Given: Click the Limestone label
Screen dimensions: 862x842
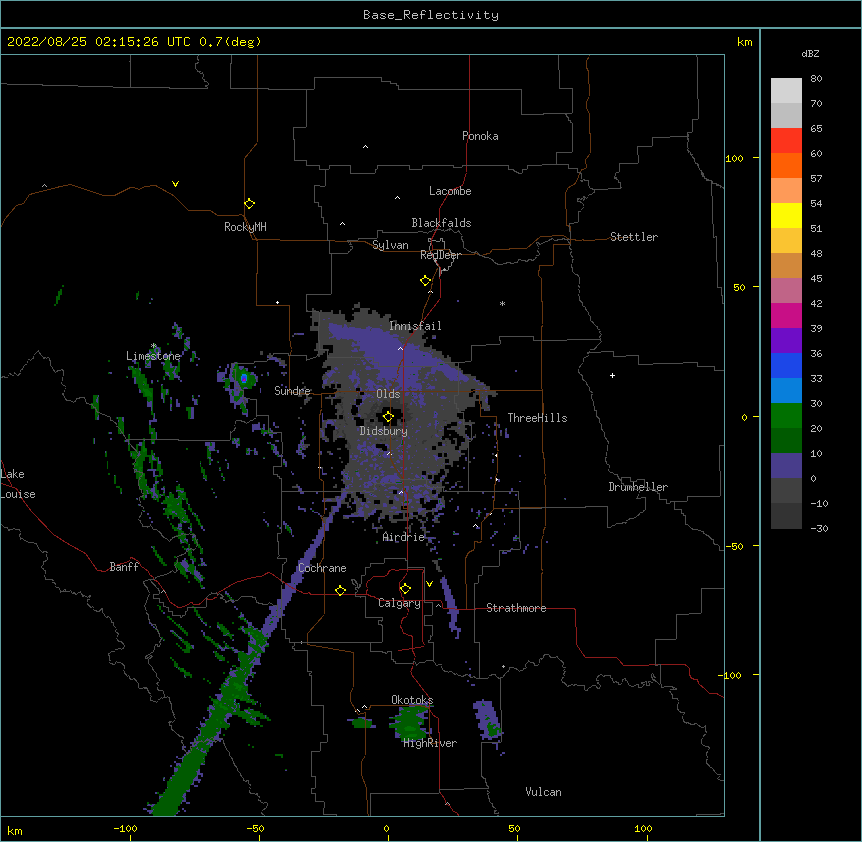Looking at the screenshot, I should click(153, 356).
